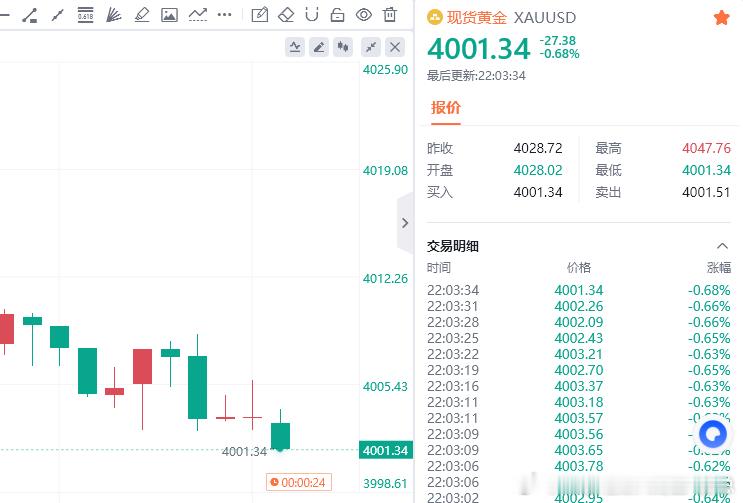Click the 最高 value 4047.76
The image size is (743, 503).
[706, 148]
